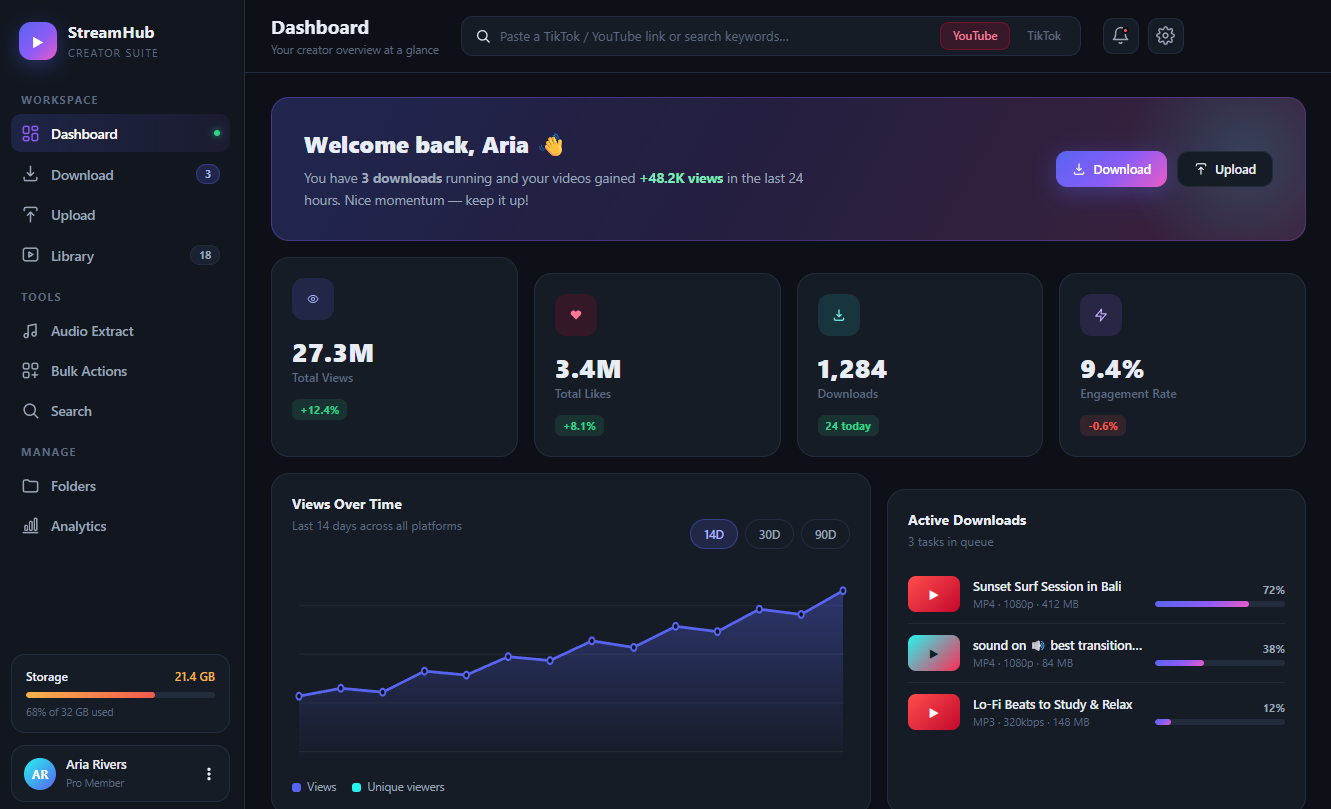The height and width of the screenshot is (809, 1331).
Task: Toggle the Unique viewers legend series
Action: (x=398, y=787)
